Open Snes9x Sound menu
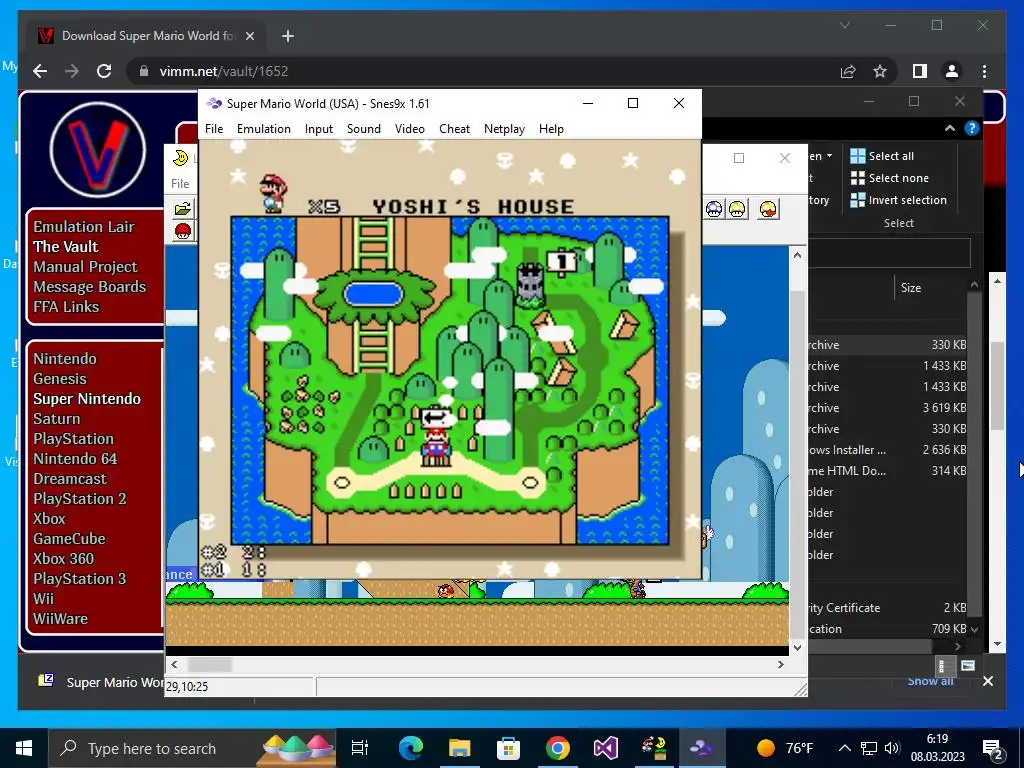Image resolution: width=1024 pixels, height=768 pixels. tap(364, 129)
